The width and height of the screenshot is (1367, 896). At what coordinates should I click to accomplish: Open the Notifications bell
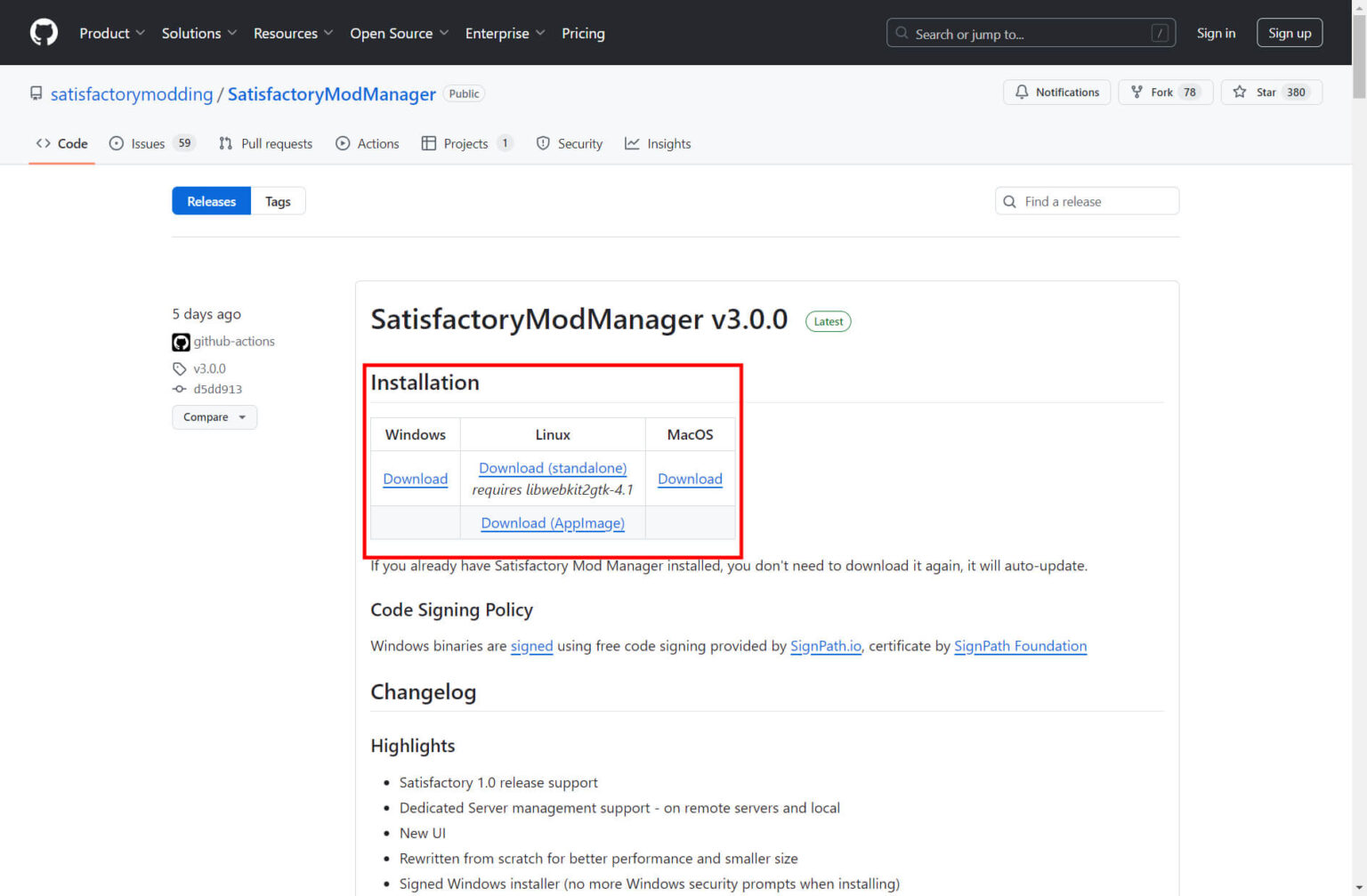point(1022,92)
